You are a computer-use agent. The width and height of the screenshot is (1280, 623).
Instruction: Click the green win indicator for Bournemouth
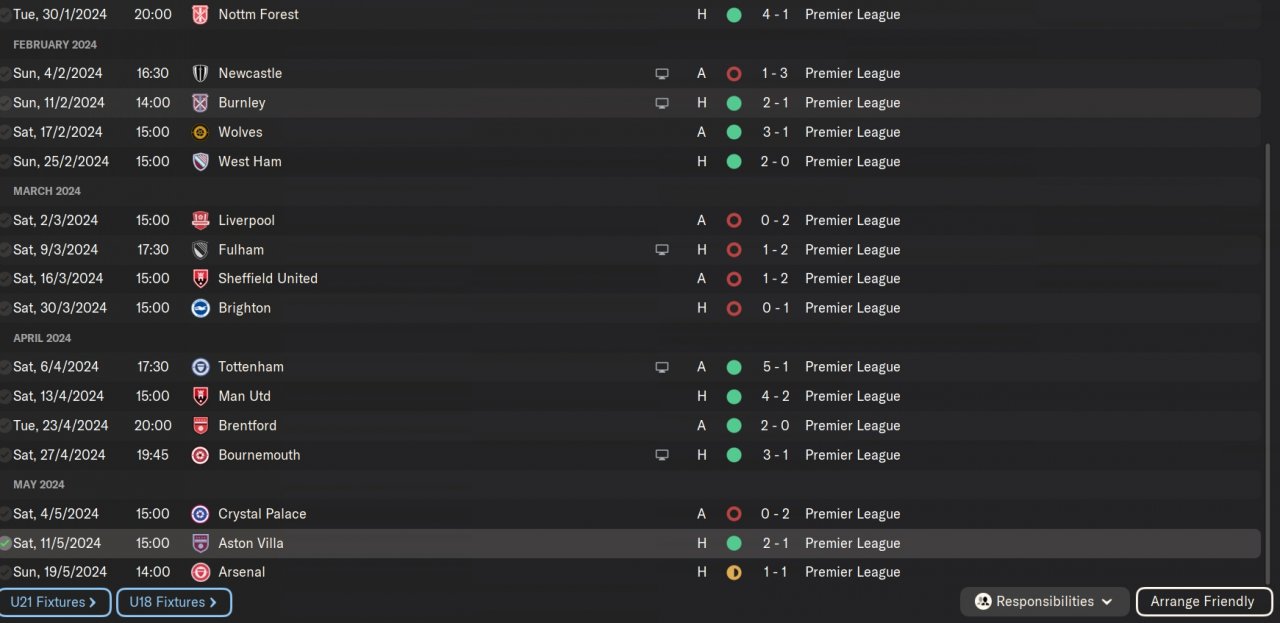(734, 455)
